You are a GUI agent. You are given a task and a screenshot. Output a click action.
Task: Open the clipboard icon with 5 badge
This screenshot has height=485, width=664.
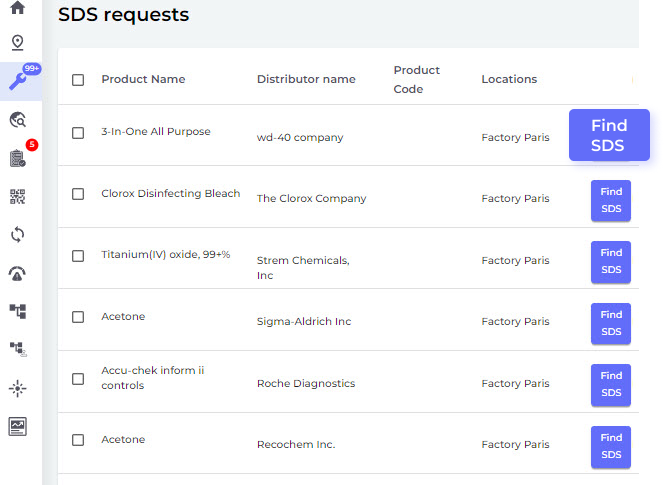point(17,158)
